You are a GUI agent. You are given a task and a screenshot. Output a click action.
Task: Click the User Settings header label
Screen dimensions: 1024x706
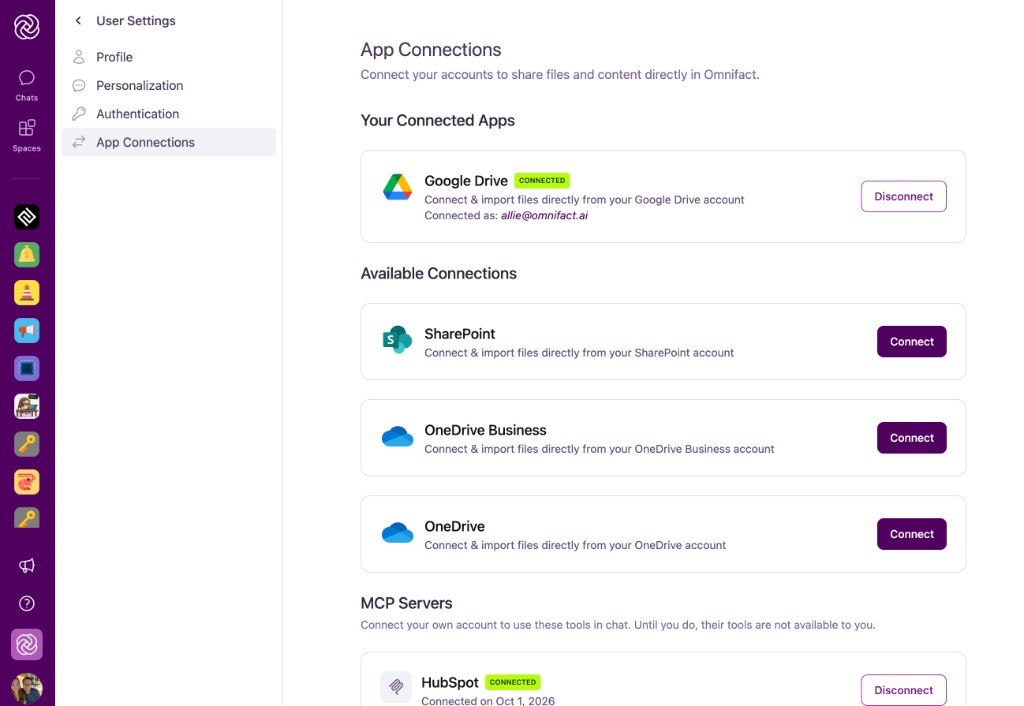tap(136, 21)
